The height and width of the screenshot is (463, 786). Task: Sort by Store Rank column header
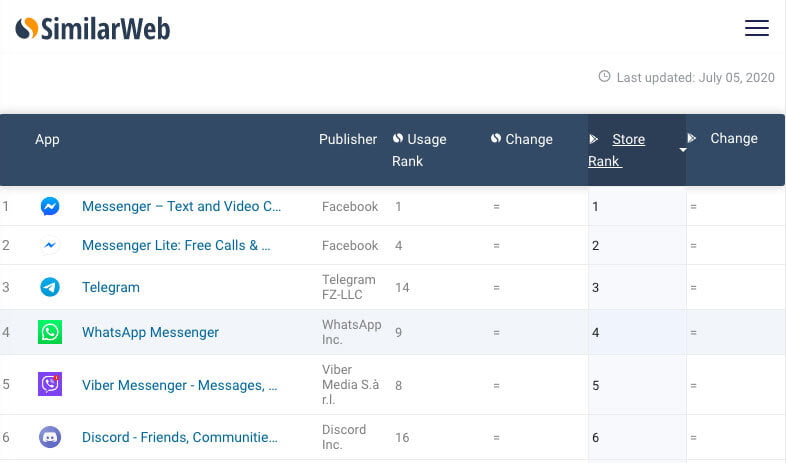tap(617, 150)
